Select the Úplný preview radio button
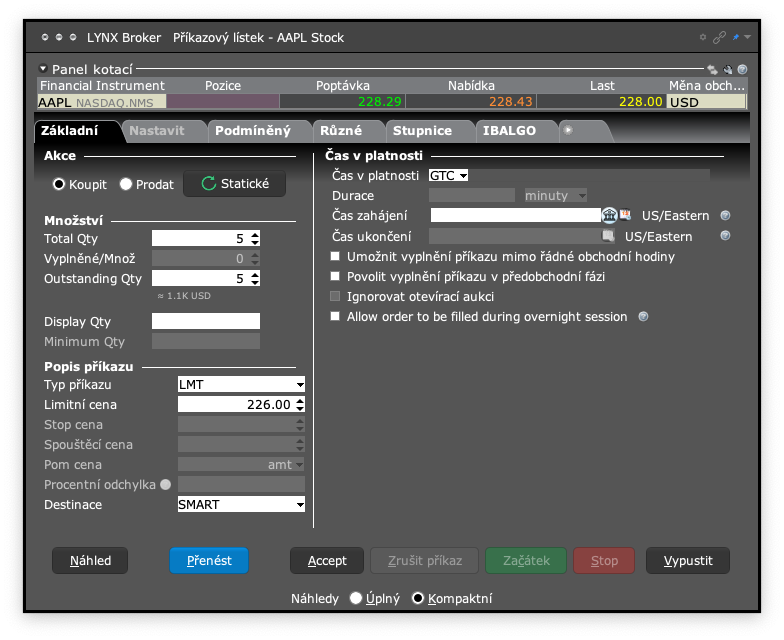784x640 pixels. pyautogui.click(x=356, y=598)
